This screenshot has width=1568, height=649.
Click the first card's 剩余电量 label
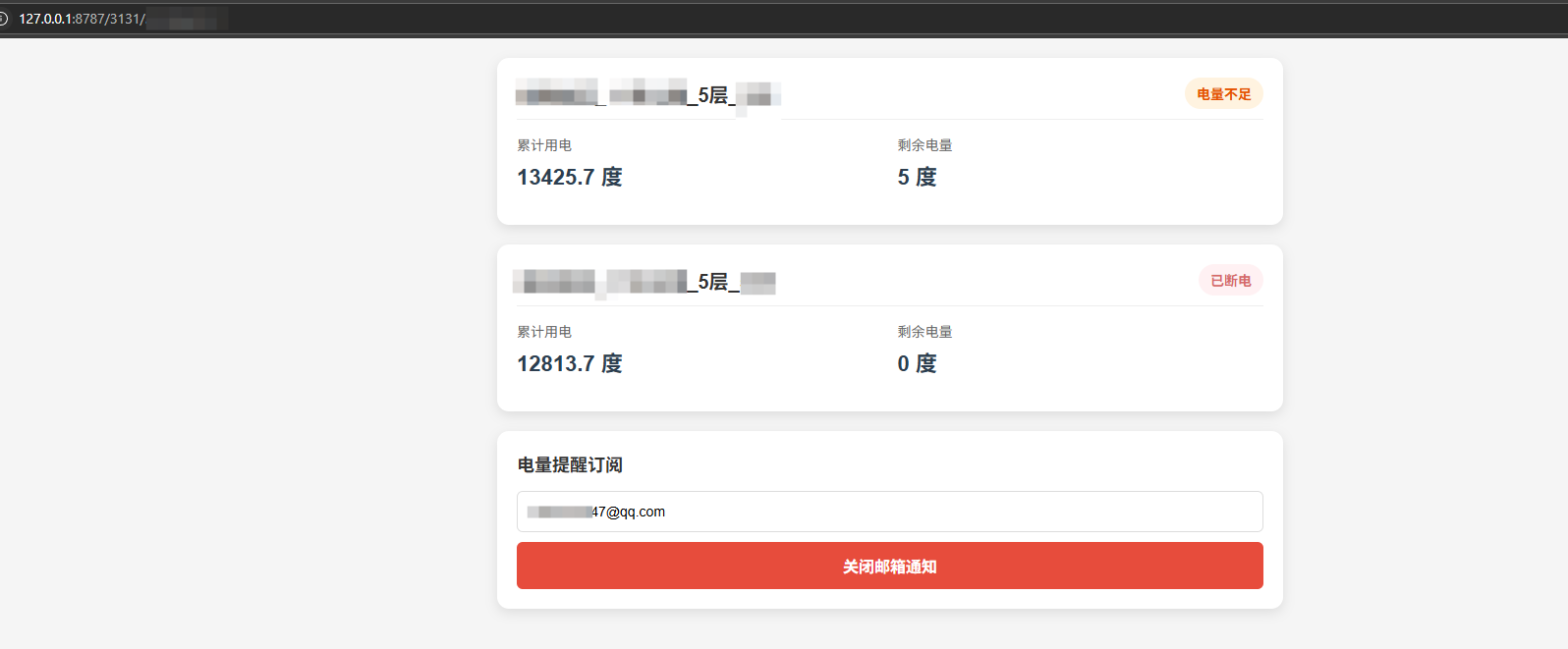924,145
